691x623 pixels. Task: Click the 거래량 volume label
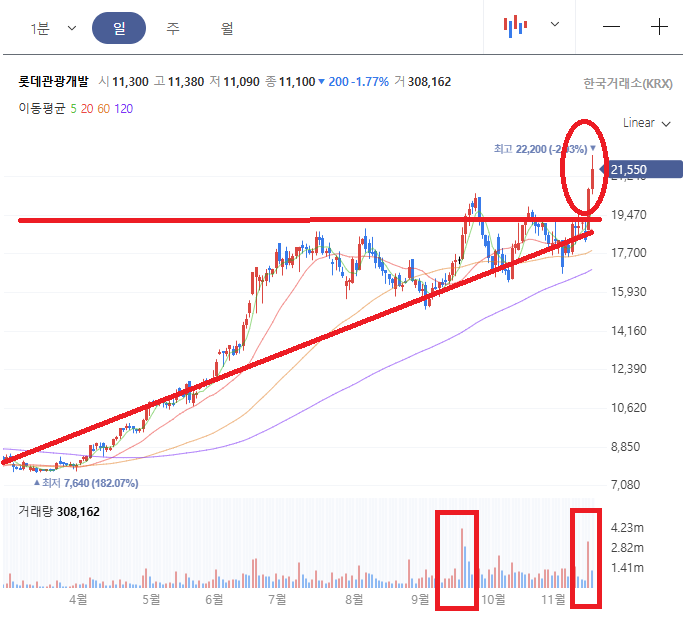(36, 511)
